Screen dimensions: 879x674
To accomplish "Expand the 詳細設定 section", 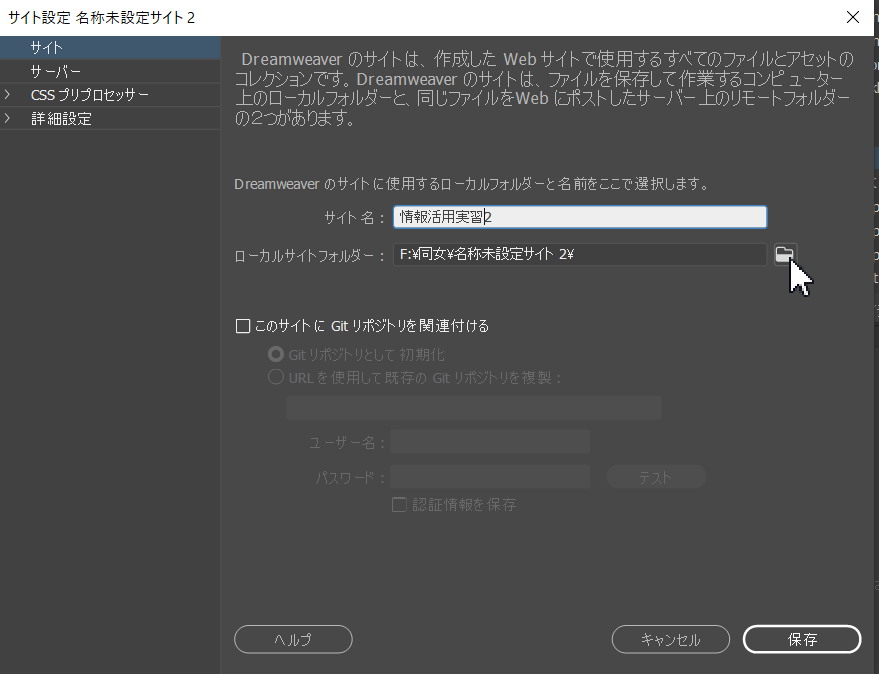I will pos(8,119).
